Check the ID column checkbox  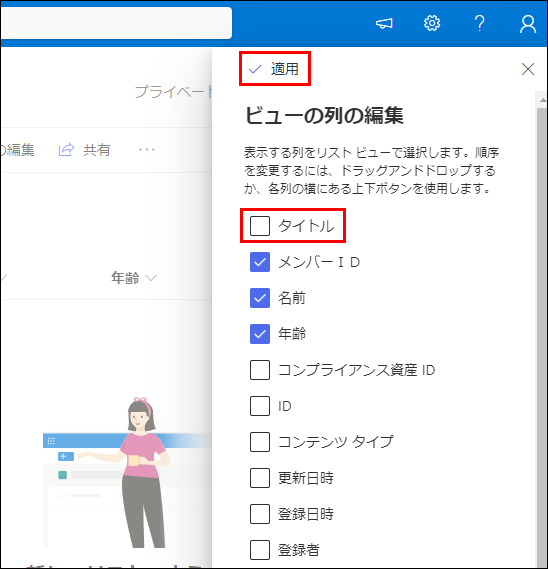click(x=260, y=406)
